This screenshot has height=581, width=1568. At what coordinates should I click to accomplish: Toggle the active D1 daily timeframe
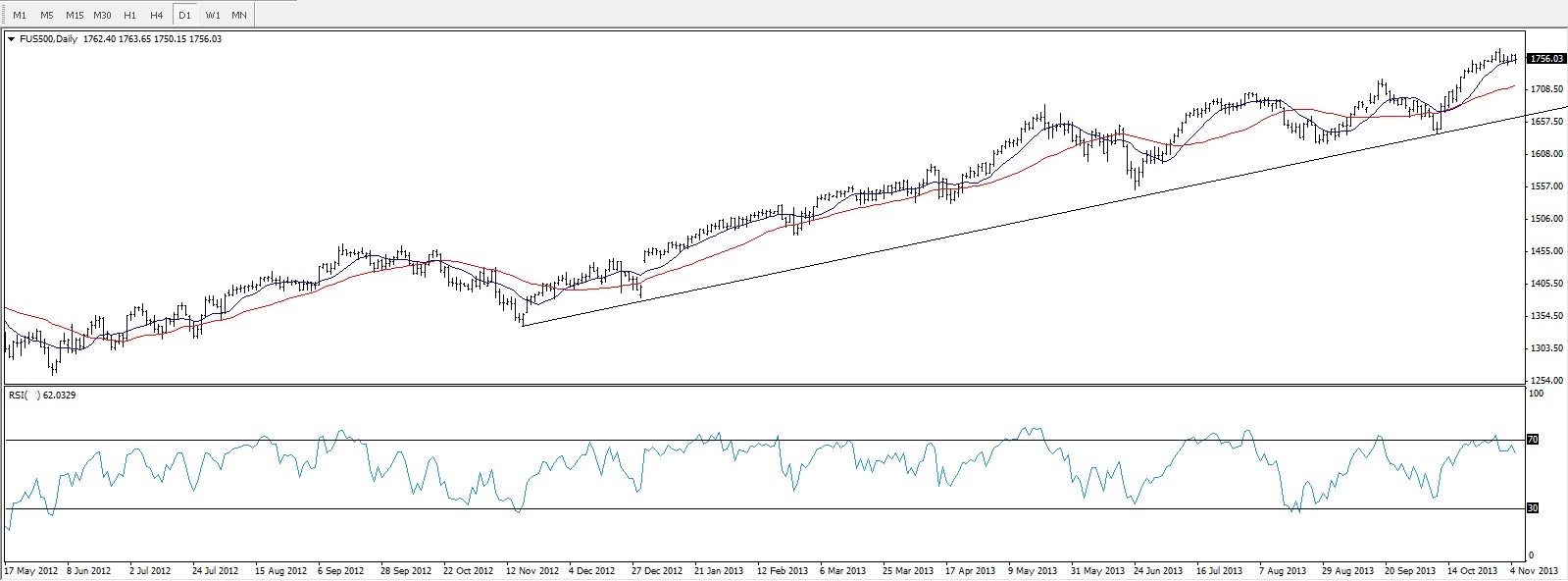184,15
